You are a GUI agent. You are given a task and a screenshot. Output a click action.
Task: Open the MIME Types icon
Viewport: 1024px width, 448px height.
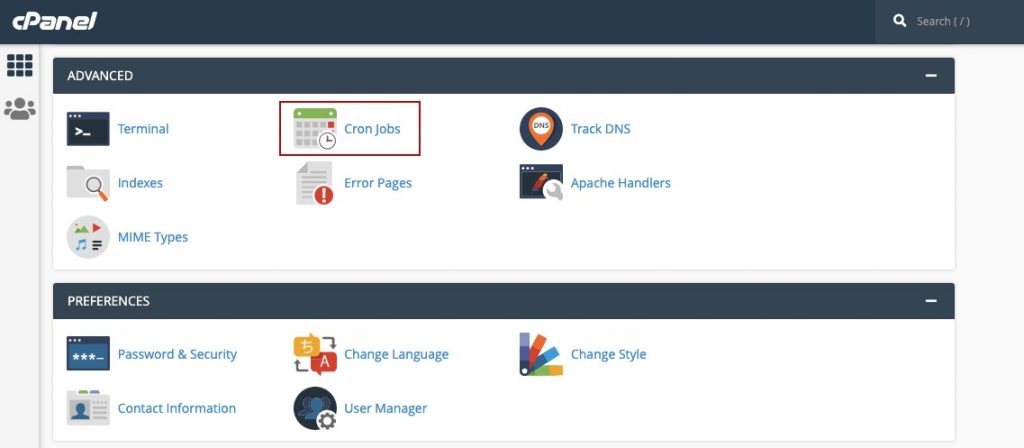(x=88, y=237)
